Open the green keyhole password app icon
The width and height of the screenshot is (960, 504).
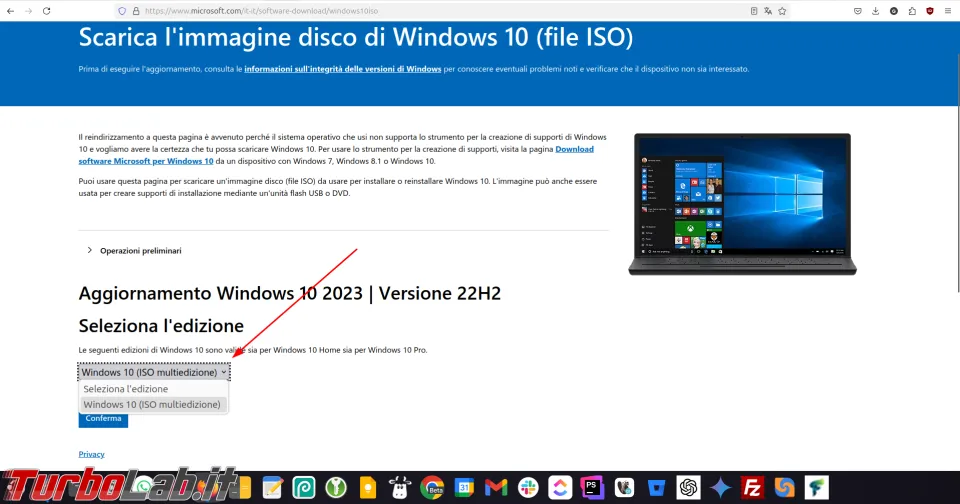336,487
